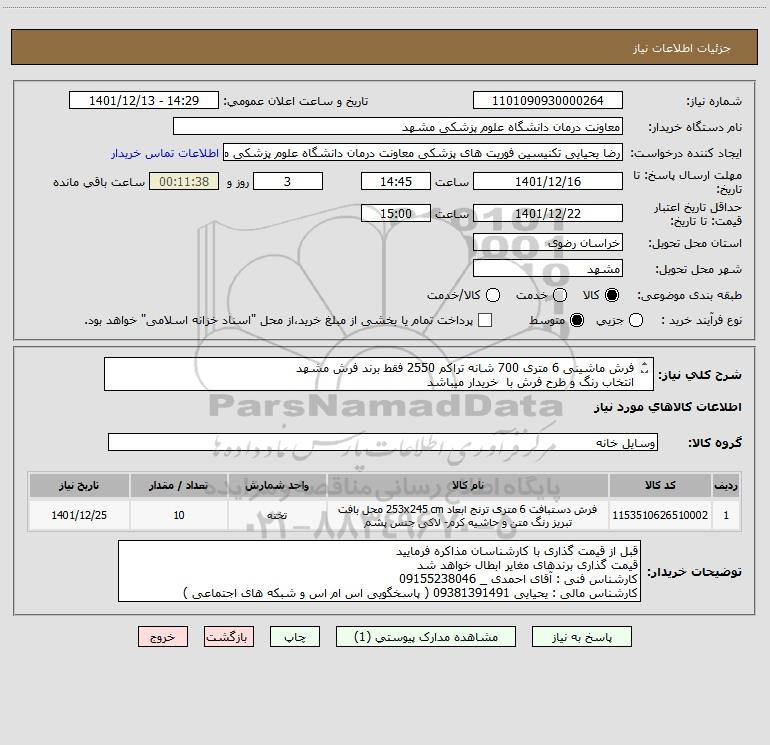Click the کد کالا column header

coord(660,485)
